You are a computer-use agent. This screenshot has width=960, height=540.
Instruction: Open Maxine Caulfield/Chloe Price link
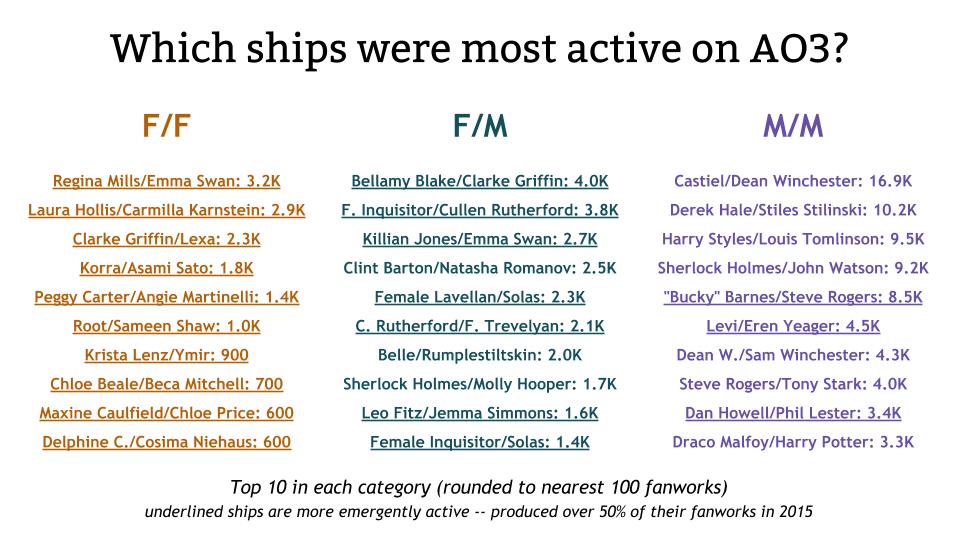[167, 413]
